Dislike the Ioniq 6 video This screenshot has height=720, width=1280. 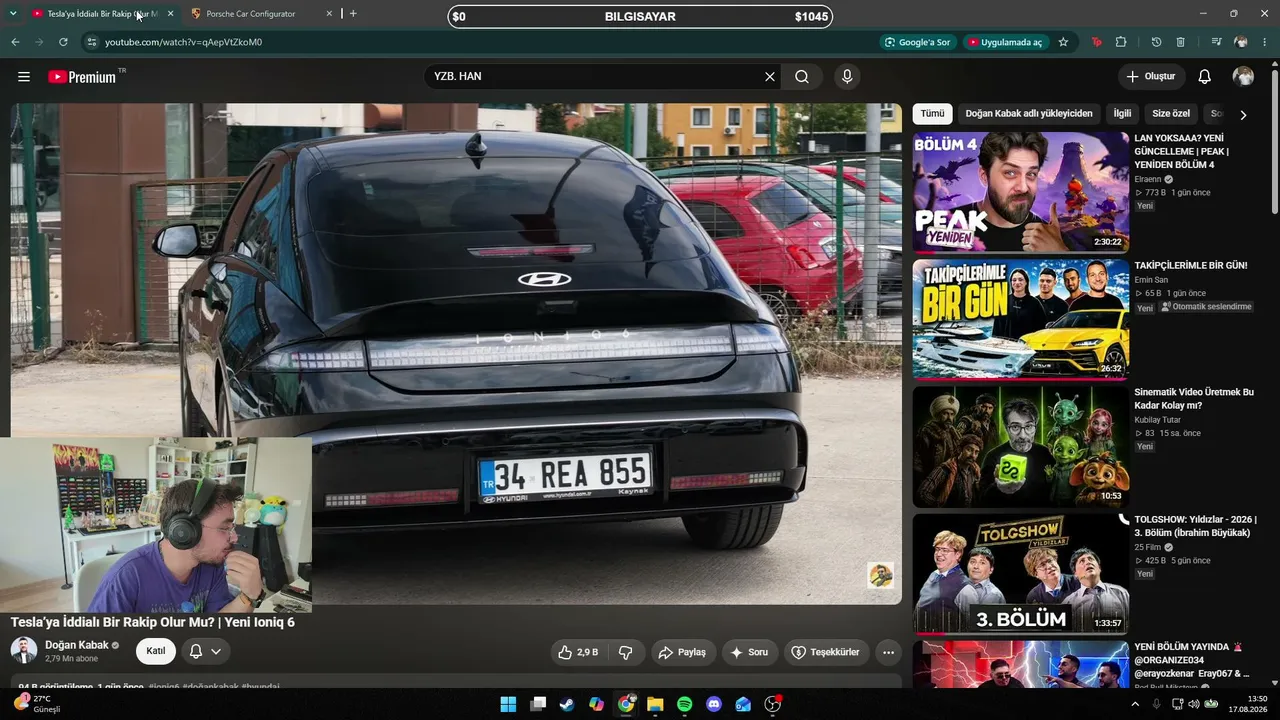[x=626, y=652]
